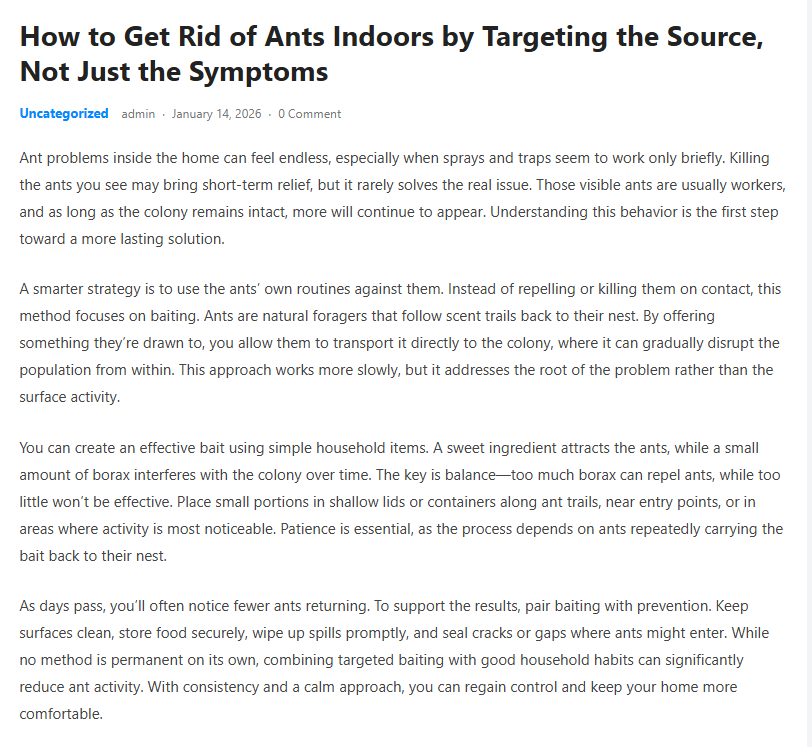
Task: Click the "Uncategorized" category link
Action: [64, 114]
